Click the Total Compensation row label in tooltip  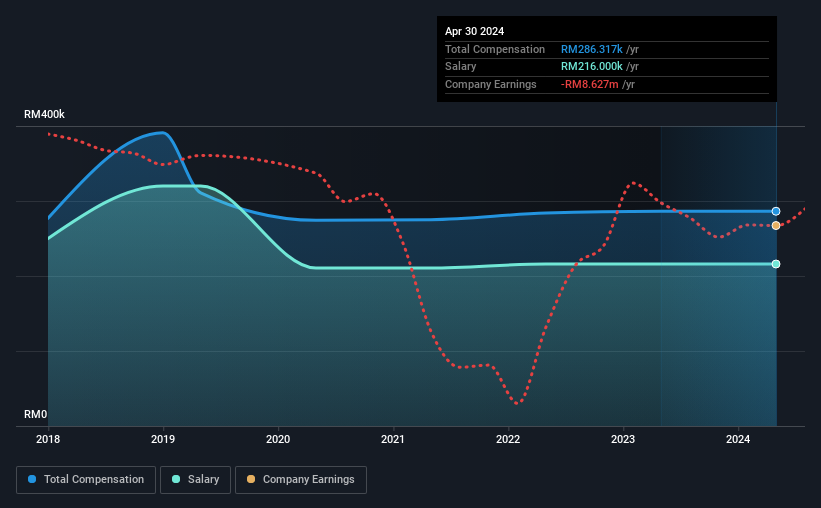495,49
